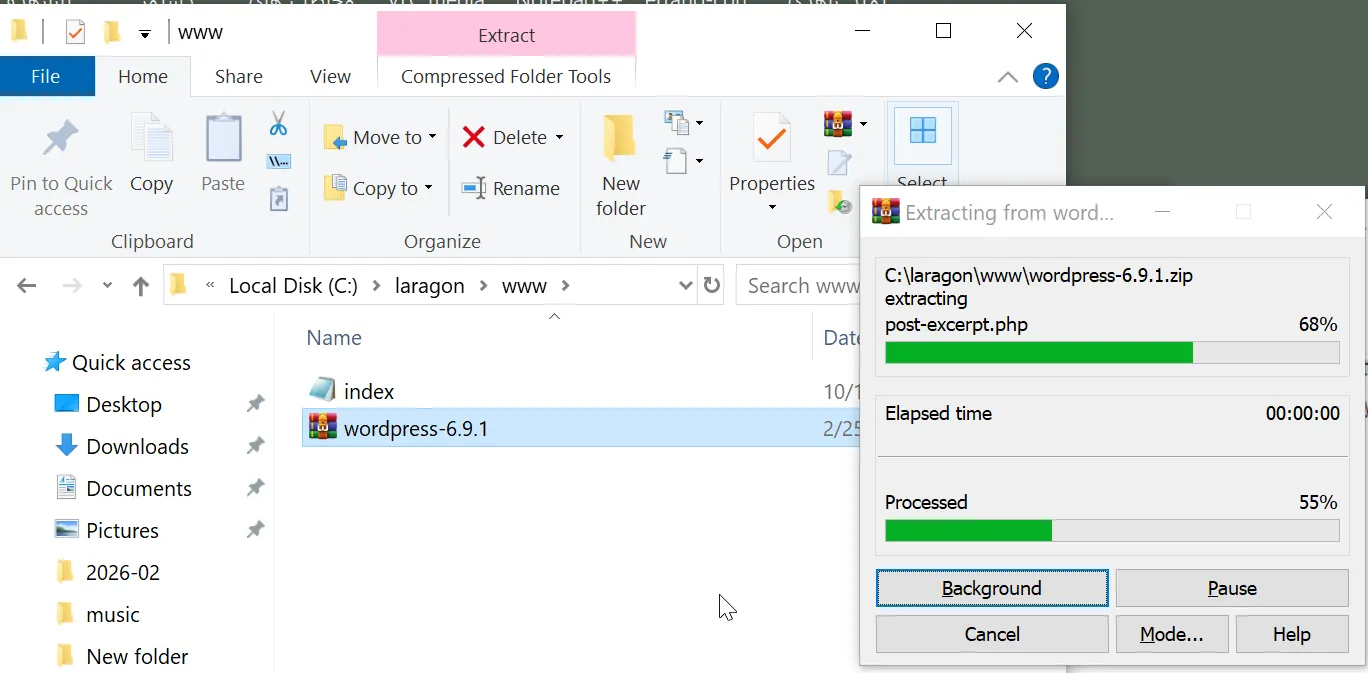Switch to the Home ribbon tab
The width and height of the screenshot is (1368, 673).
coord(143,76)
